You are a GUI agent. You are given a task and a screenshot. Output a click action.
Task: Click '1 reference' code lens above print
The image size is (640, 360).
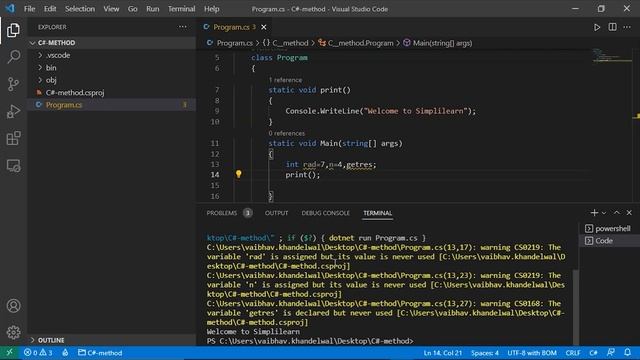(285, 80)
